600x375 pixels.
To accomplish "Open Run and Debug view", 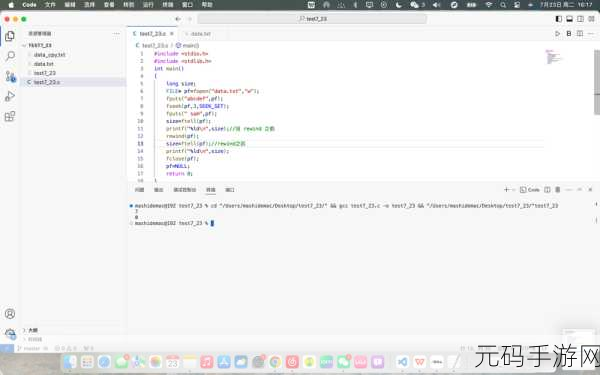I will [10, 96].
